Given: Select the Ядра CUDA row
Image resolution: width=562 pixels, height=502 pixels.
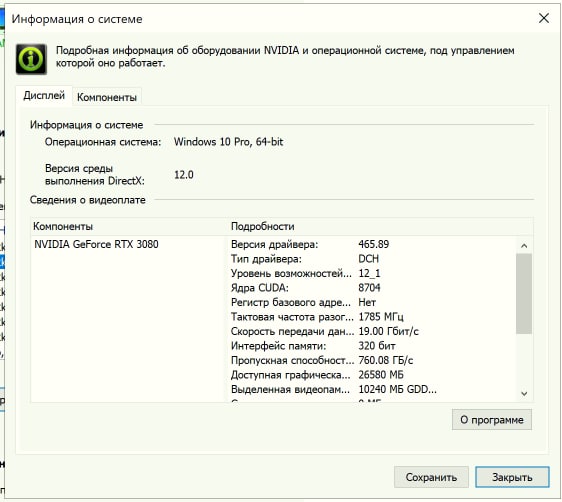Looking at the screenshot, I should point(371,288).
